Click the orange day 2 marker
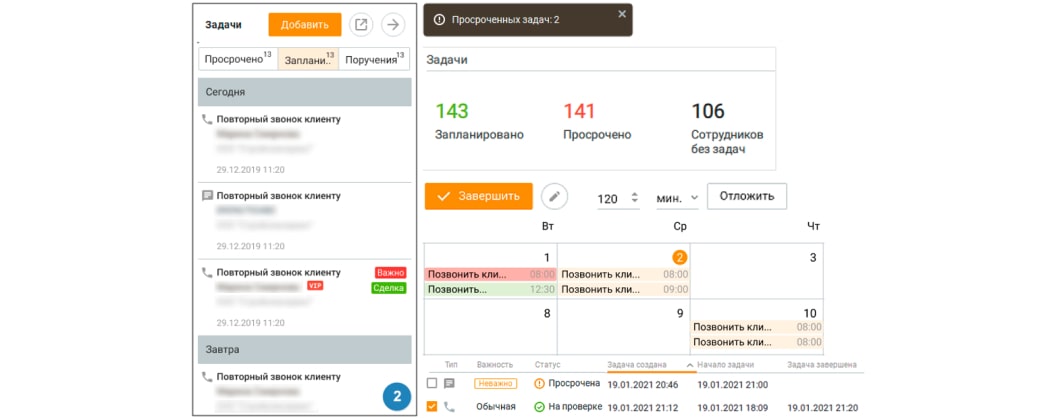 point(679,257)
